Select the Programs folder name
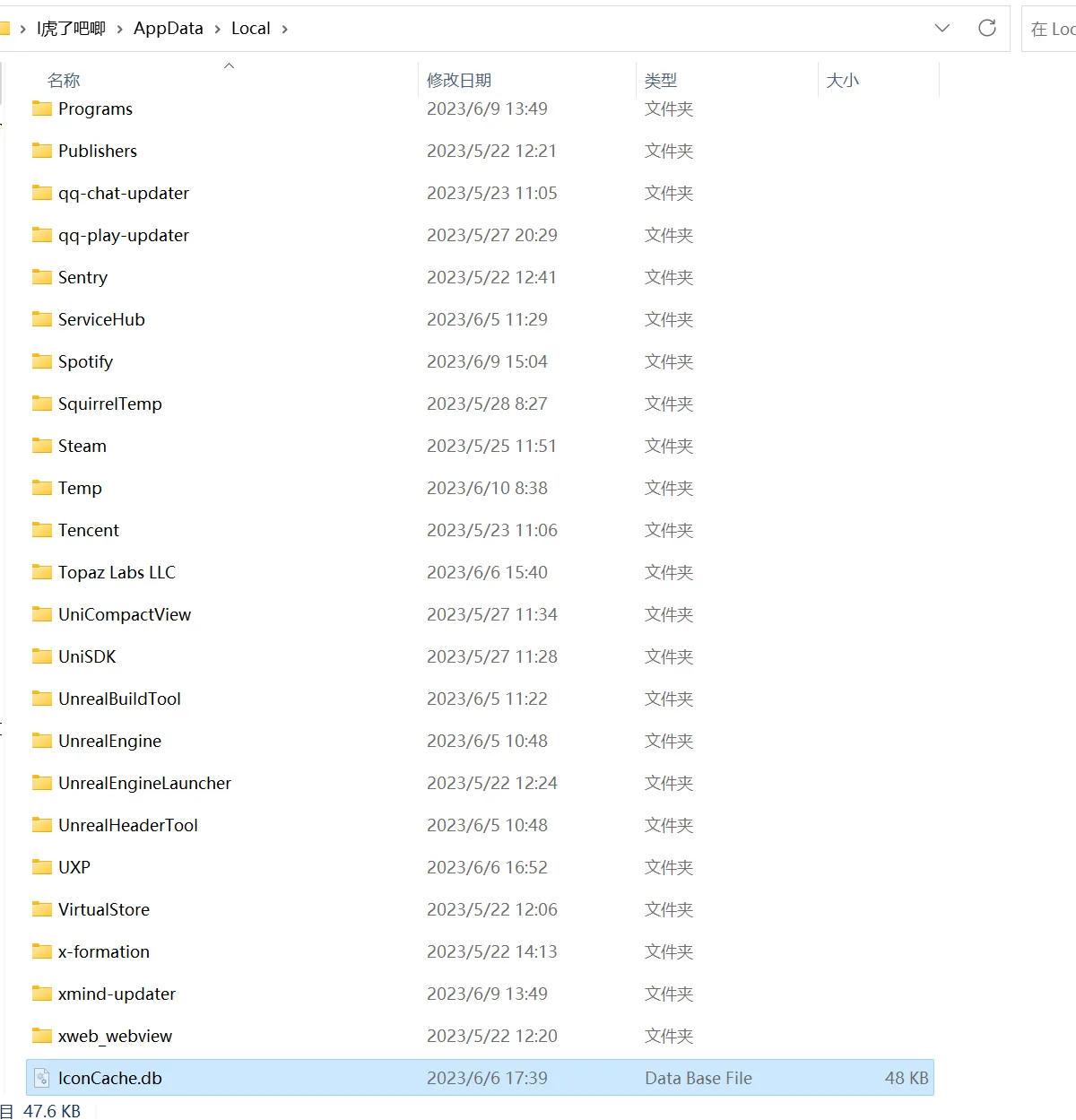The width and height of the screenshot is (1076, 1120). [x=96, y=109]
